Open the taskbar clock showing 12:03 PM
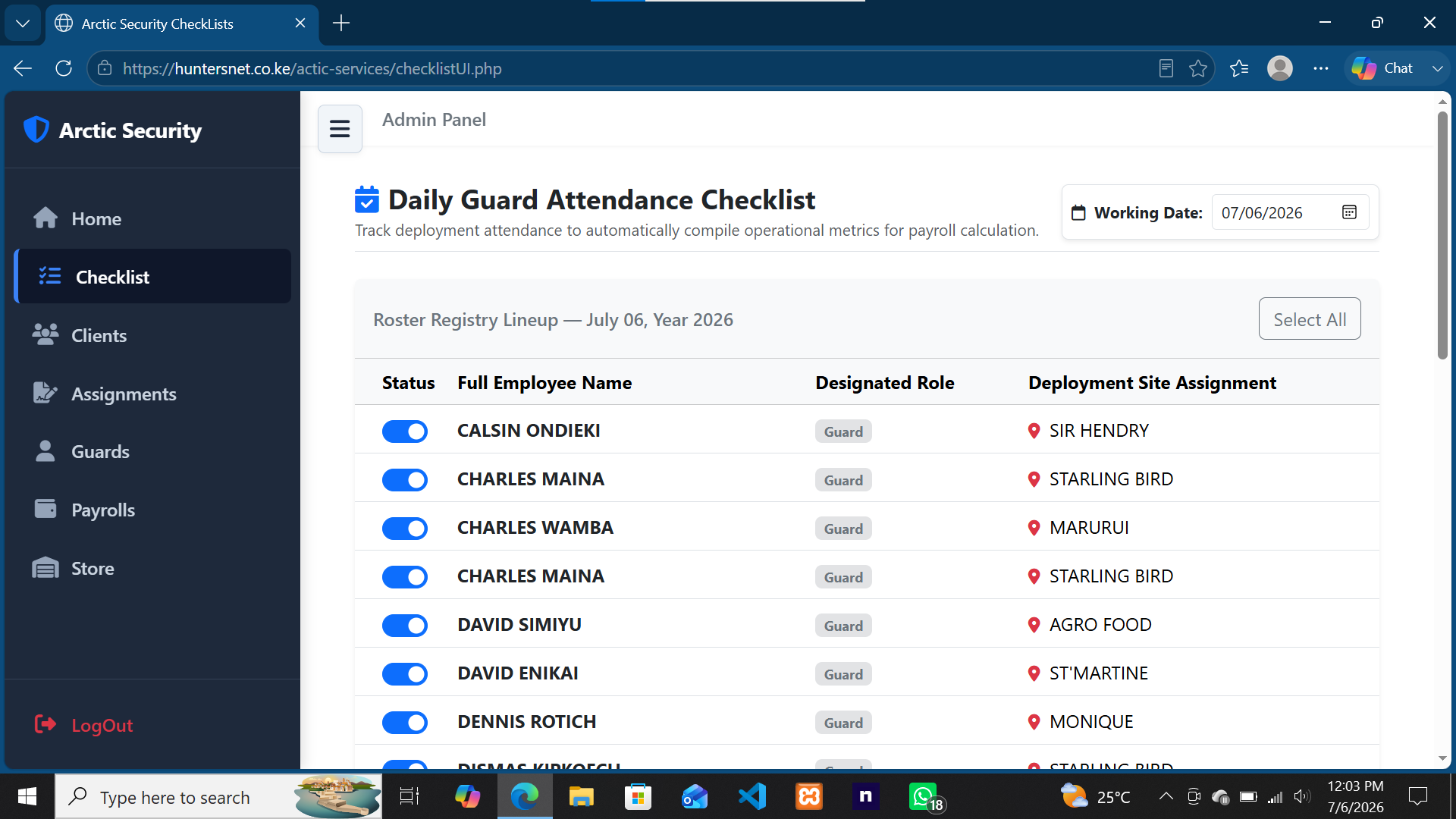The image size is (1456, 819). [1355, 796]
